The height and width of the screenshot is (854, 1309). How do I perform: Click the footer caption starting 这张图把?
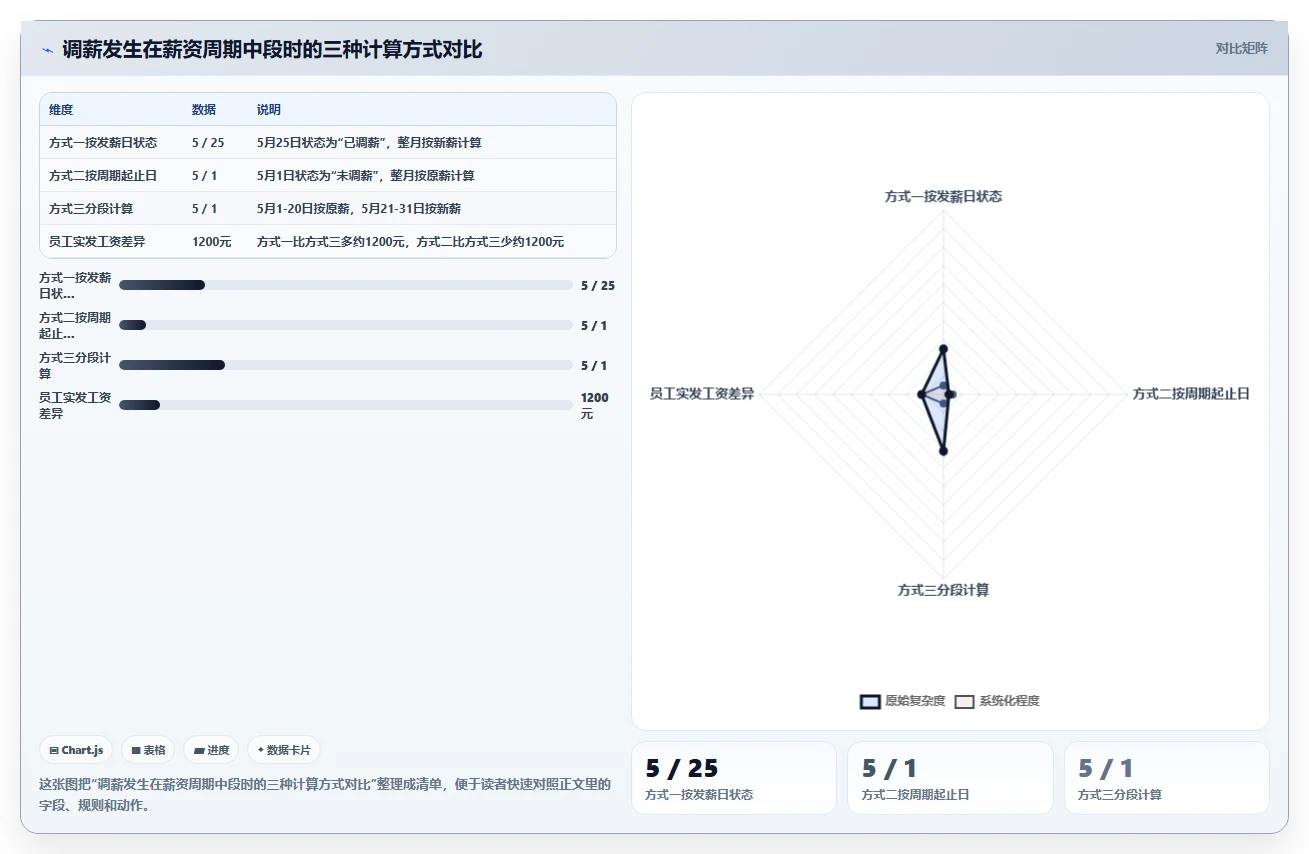(324, 794)
